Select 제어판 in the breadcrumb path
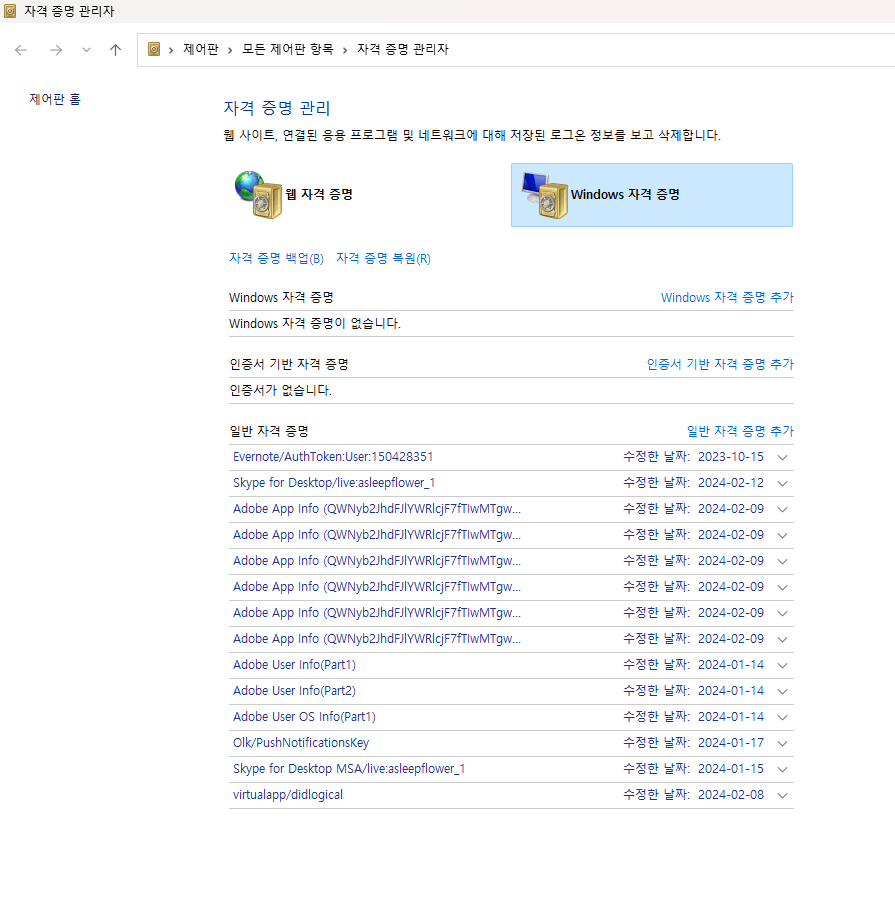The width and height of the screenshot is (895, 904). click(x=201, y=50)
